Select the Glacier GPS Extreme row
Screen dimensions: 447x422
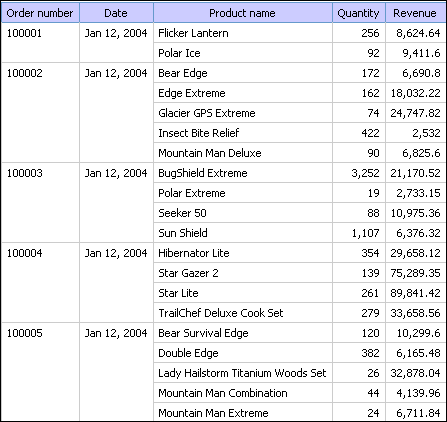click(x=300, y=113)
